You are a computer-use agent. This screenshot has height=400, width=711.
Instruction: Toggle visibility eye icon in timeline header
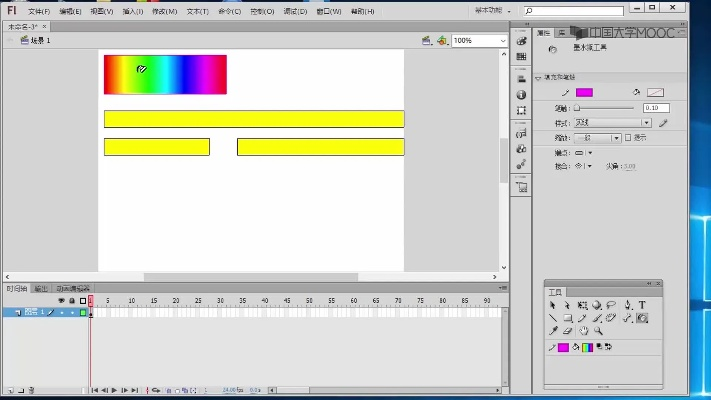[61, 300]
